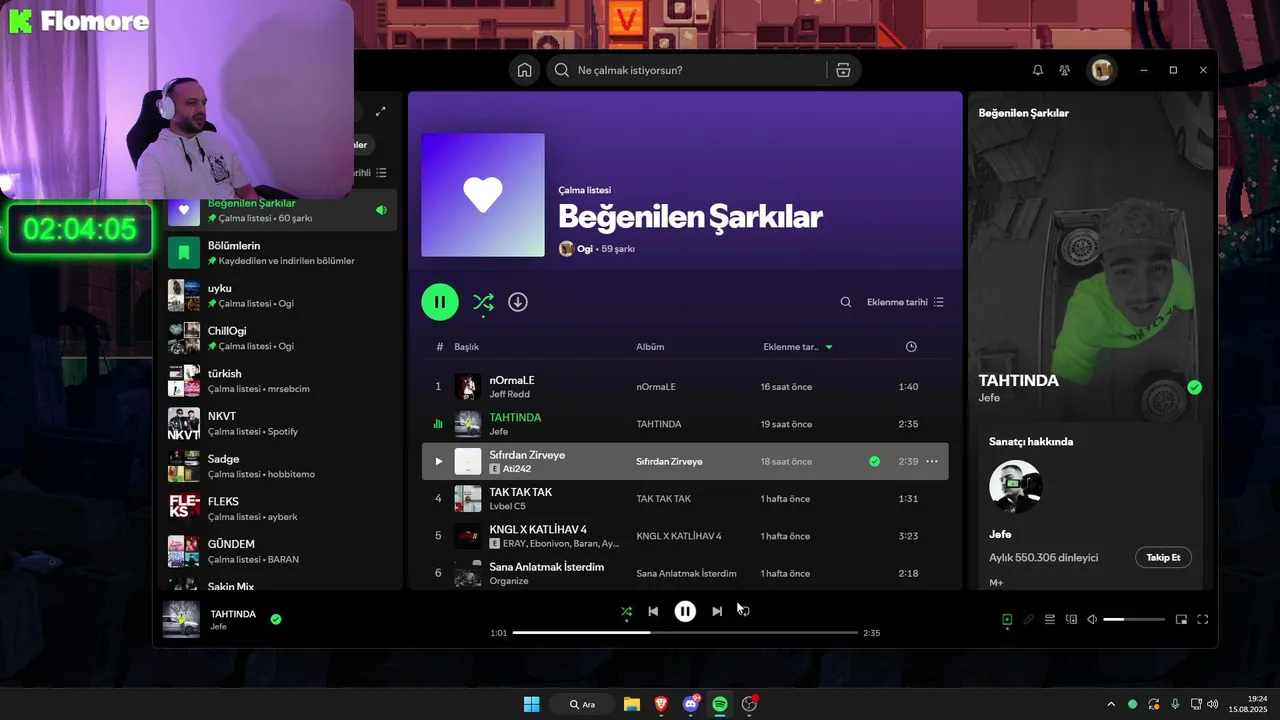The image size is (1280, 720).
Task: Skip to previous track
Action: (x=653, y=611)
